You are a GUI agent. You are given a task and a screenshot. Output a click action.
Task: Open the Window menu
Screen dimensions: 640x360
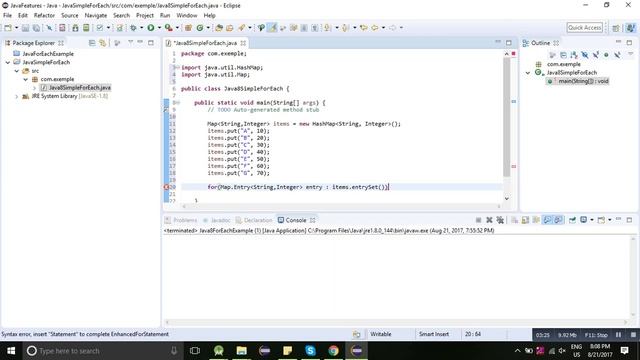coord(187,16)
